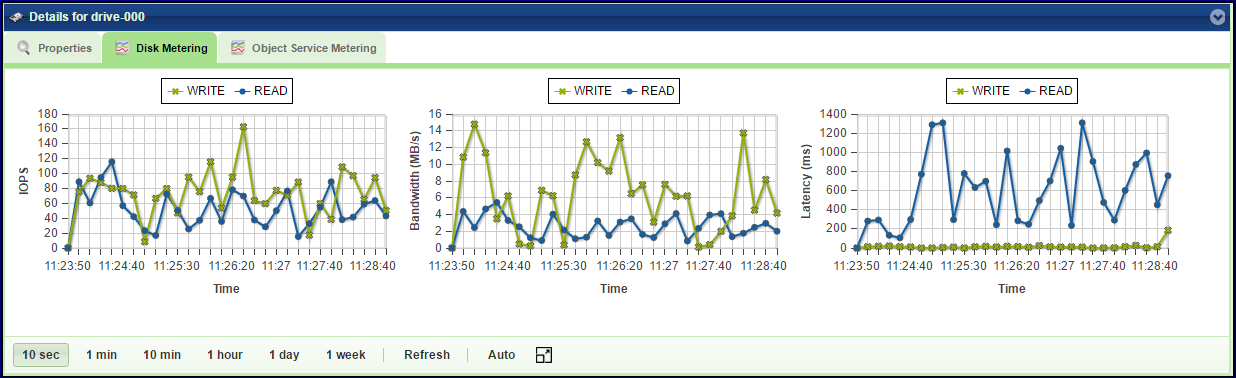
Task: Set interval to 10 sec
Action: pyautogui.click(x=41, y=355)
